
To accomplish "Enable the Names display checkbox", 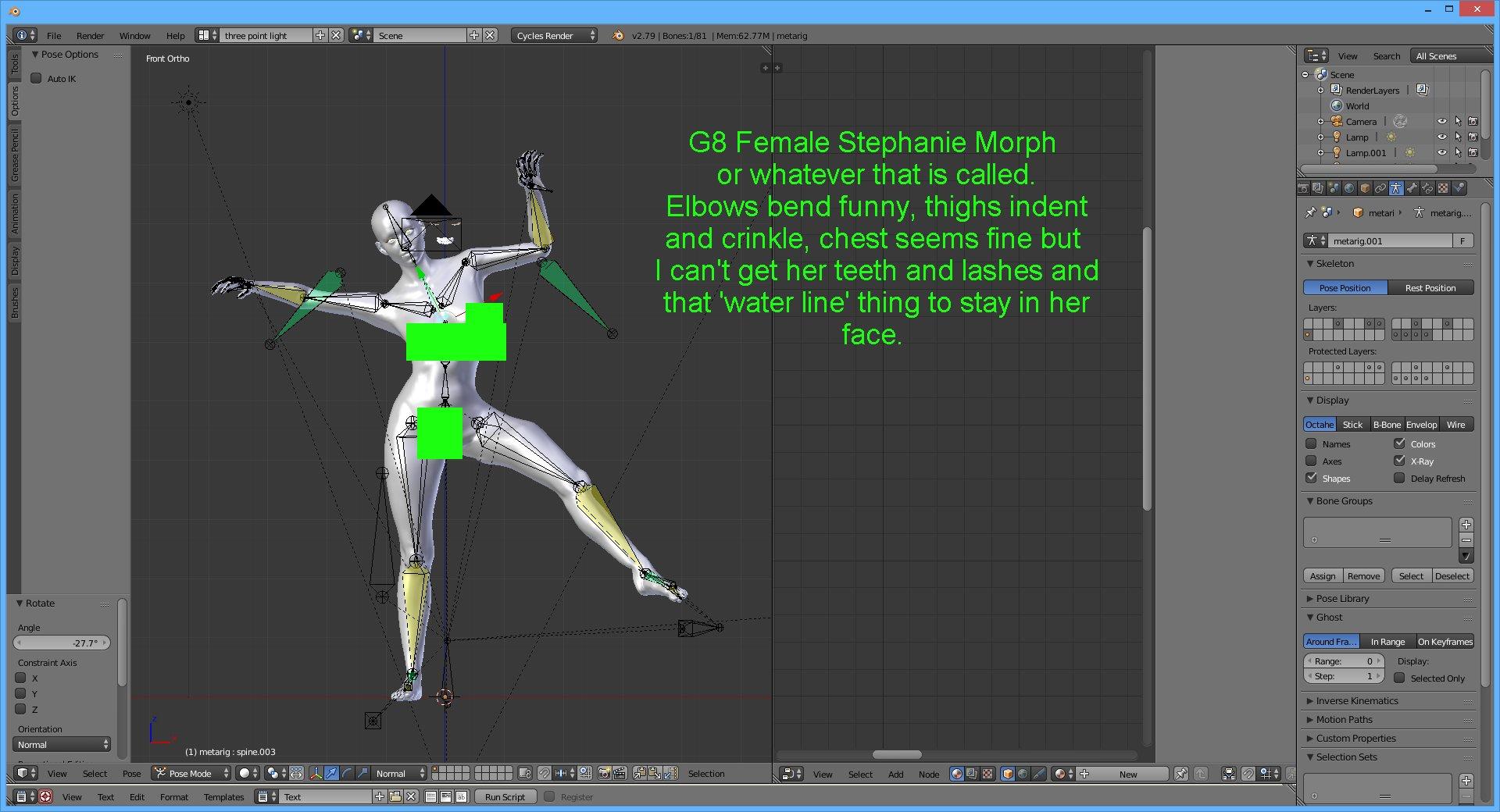I will pos(1311,443).
